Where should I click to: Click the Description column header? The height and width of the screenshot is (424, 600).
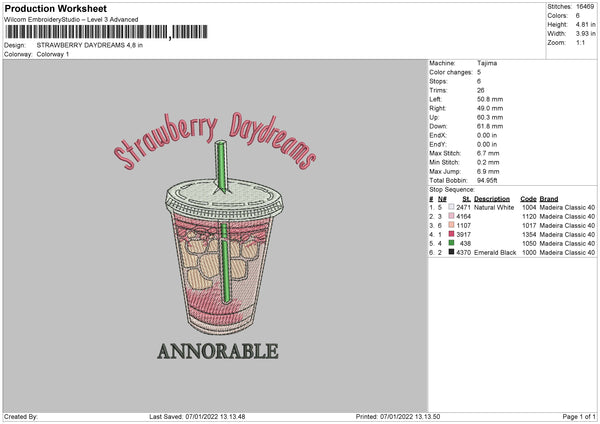pos(492,199)
